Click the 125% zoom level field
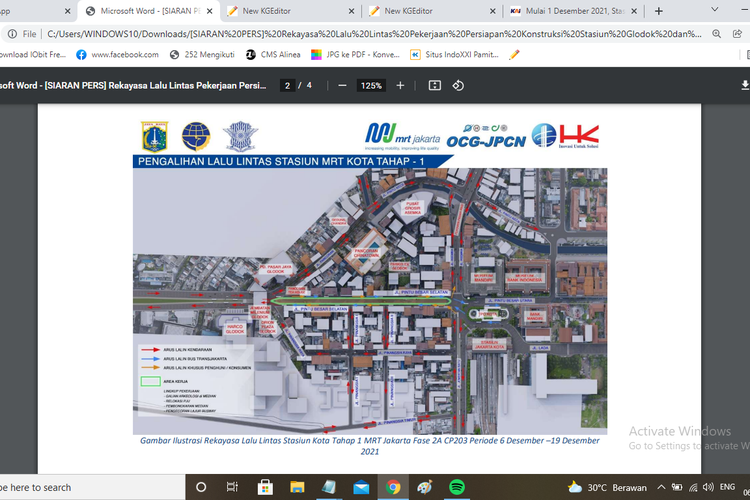Screen dimensions: 750x500 coord(371,86)
